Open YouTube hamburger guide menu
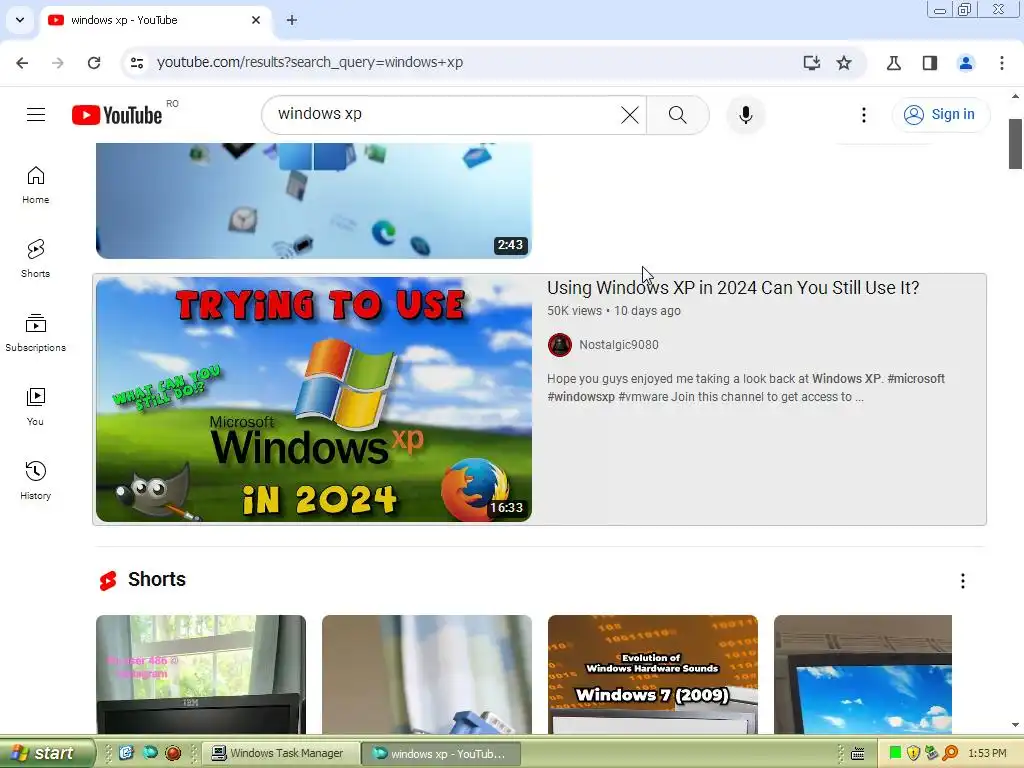This screenshot has width=1024, height=768. point(36,115)
